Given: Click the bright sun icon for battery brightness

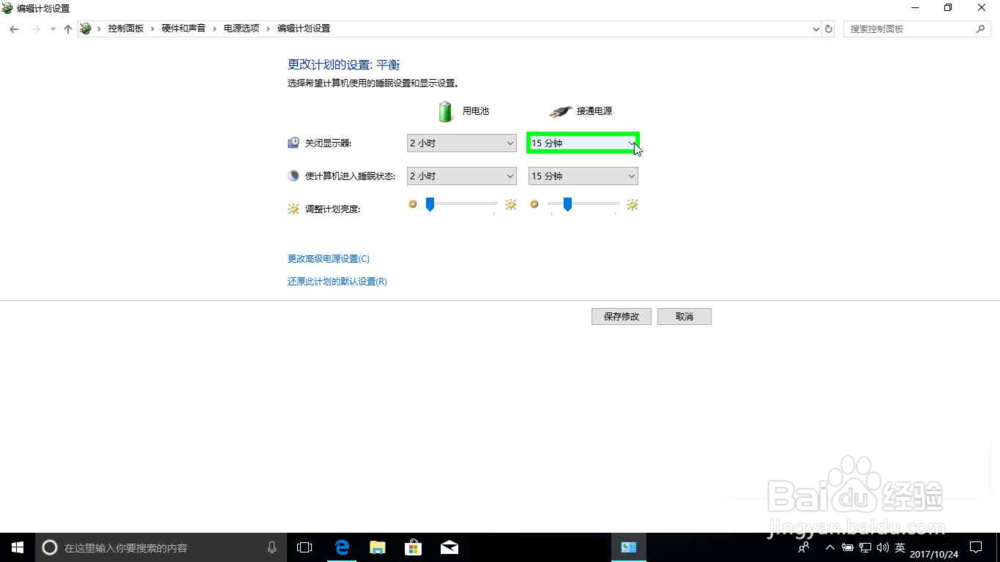Looking at the screenshot, I should coord(511,204).
